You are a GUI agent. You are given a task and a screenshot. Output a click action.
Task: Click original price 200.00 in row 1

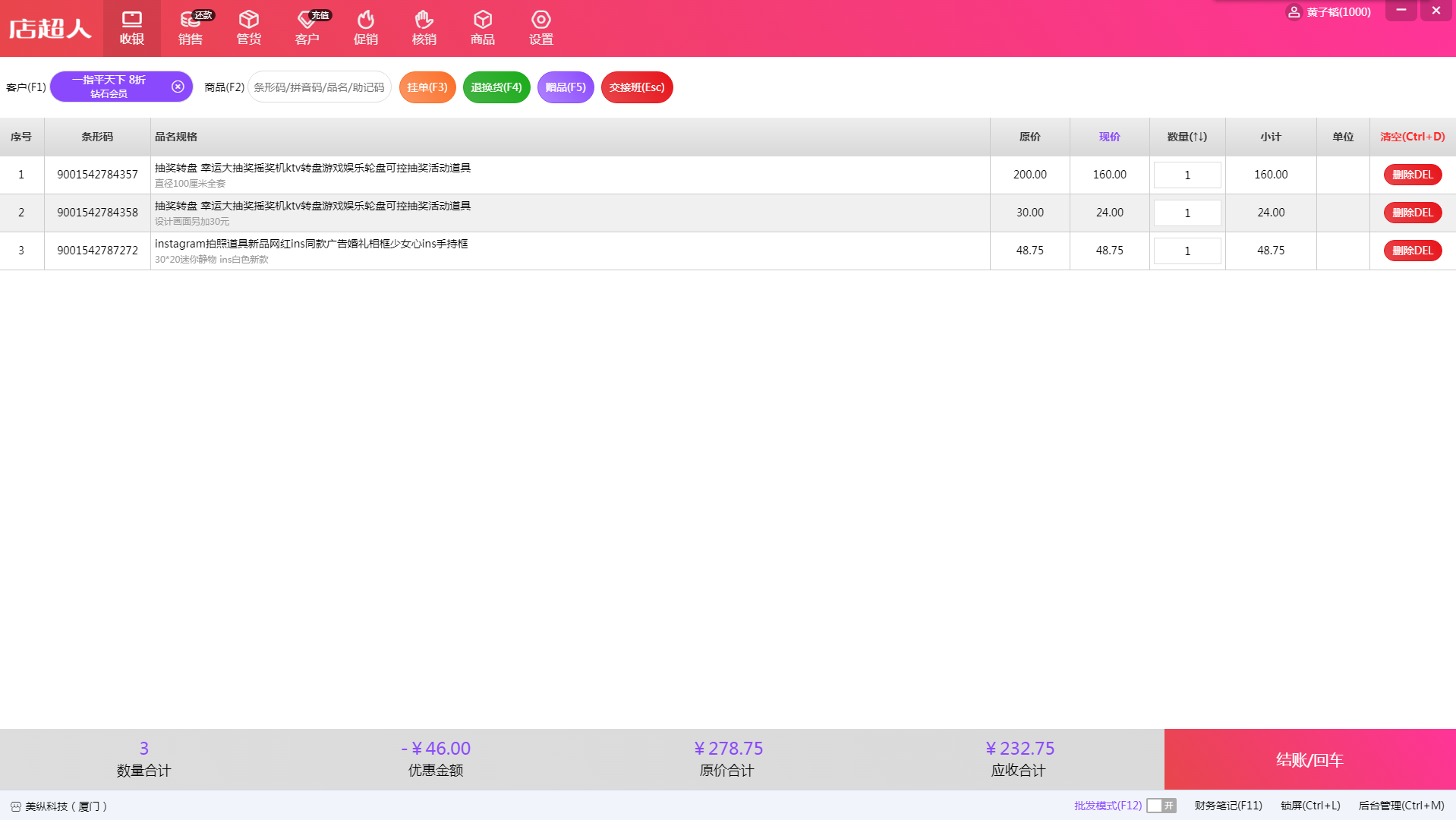coord(1029,175)
